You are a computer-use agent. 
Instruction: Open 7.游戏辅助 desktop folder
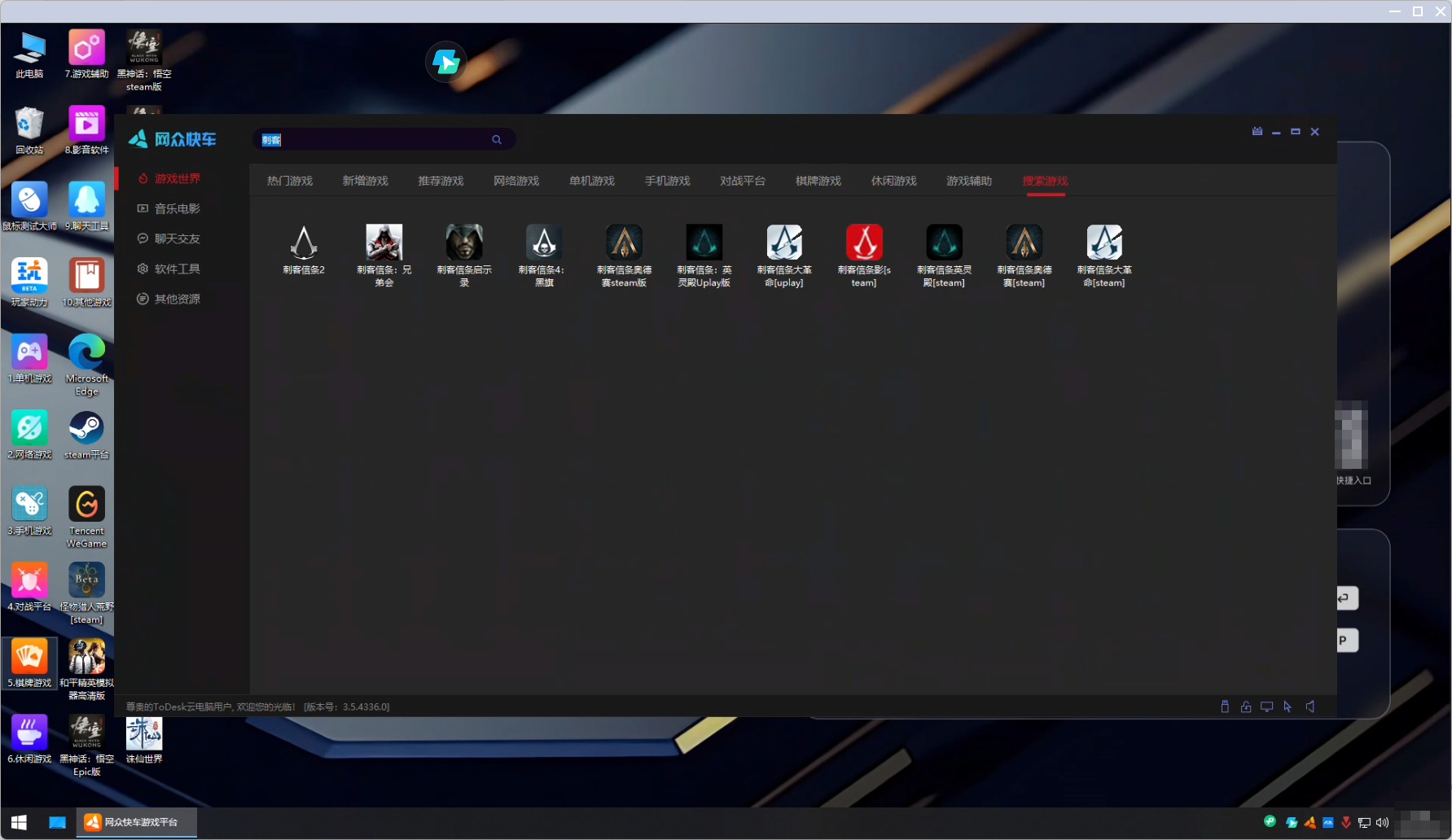tap(86, 55)
